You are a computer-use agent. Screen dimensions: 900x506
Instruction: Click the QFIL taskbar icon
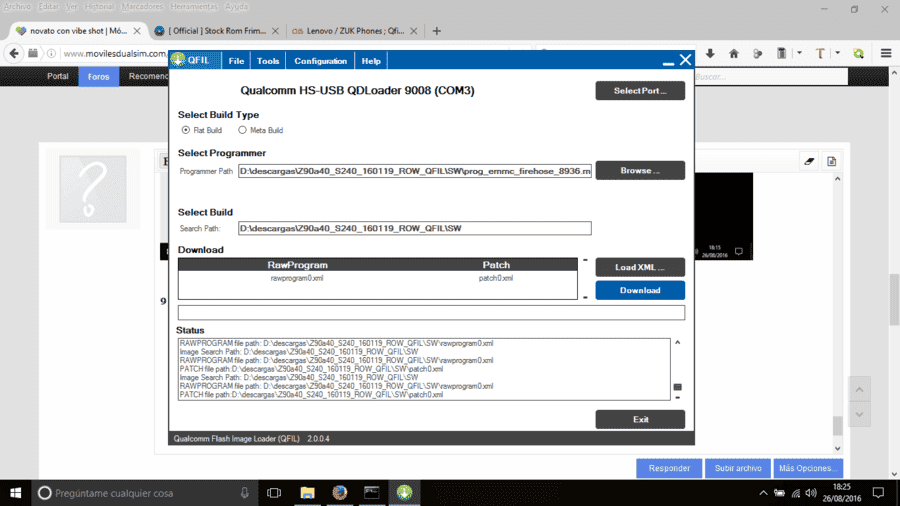click(x=404, y=493)
